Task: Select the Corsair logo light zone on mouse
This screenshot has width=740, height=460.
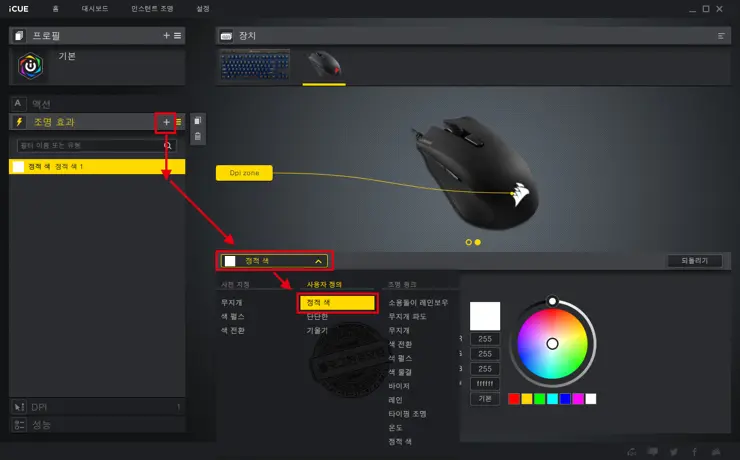Action: (x=520, y=194)
